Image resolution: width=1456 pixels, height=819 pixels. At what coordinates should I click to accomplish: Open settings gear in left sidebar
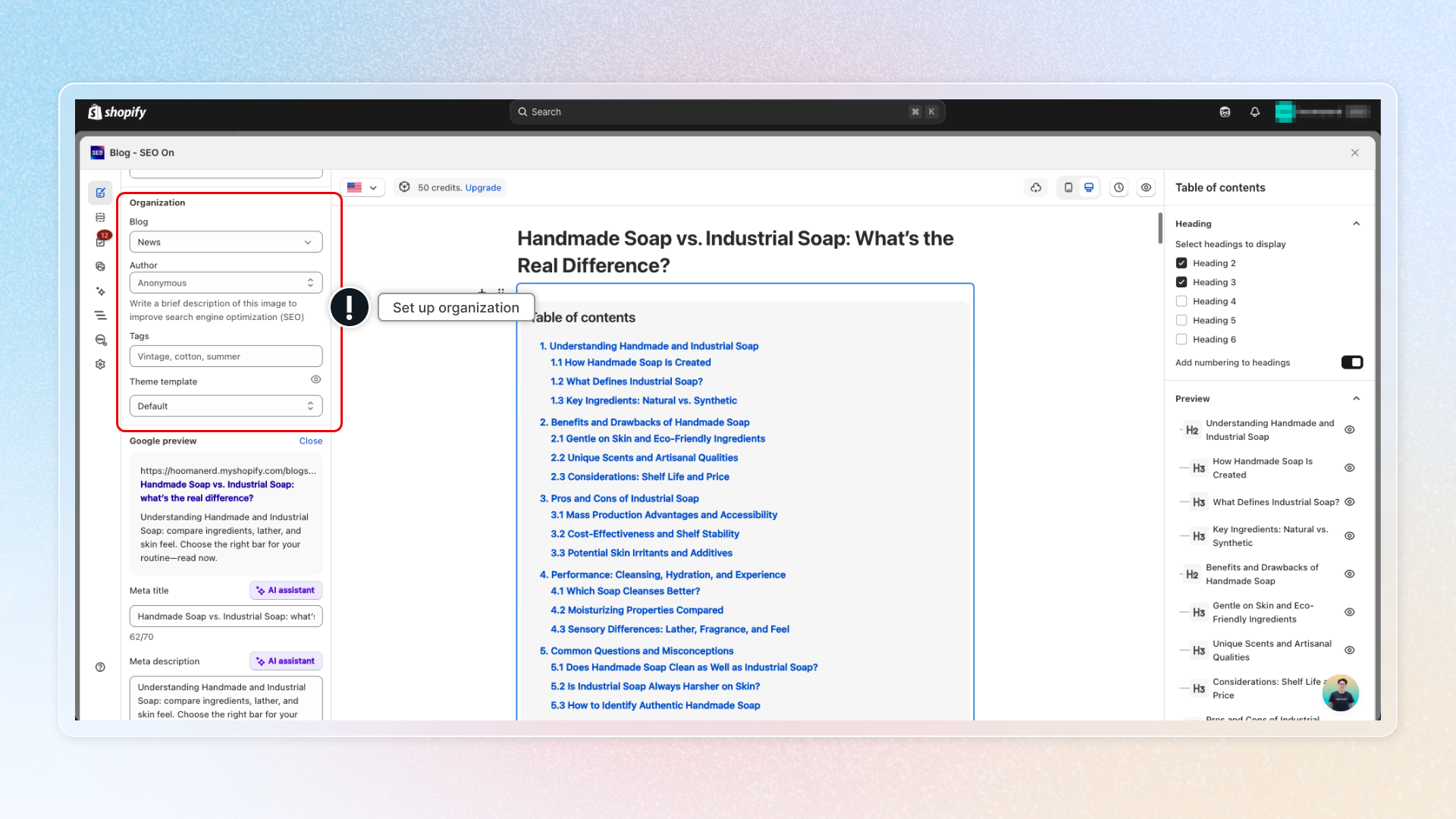click(100, 364)
